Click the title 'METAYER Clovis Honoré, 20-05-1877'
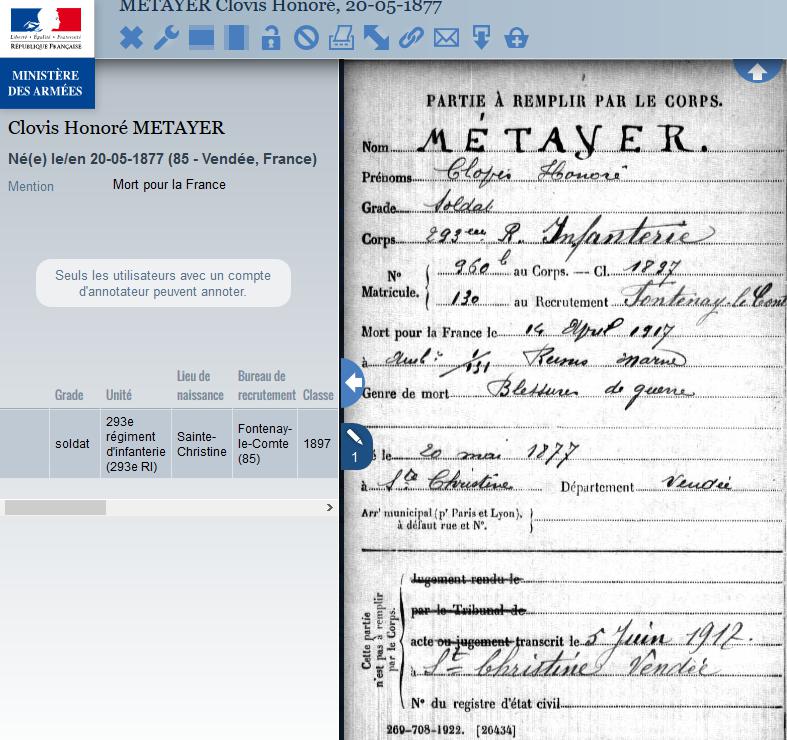The width and height of the screenshot is (787, 740). (x=281, y=7)
